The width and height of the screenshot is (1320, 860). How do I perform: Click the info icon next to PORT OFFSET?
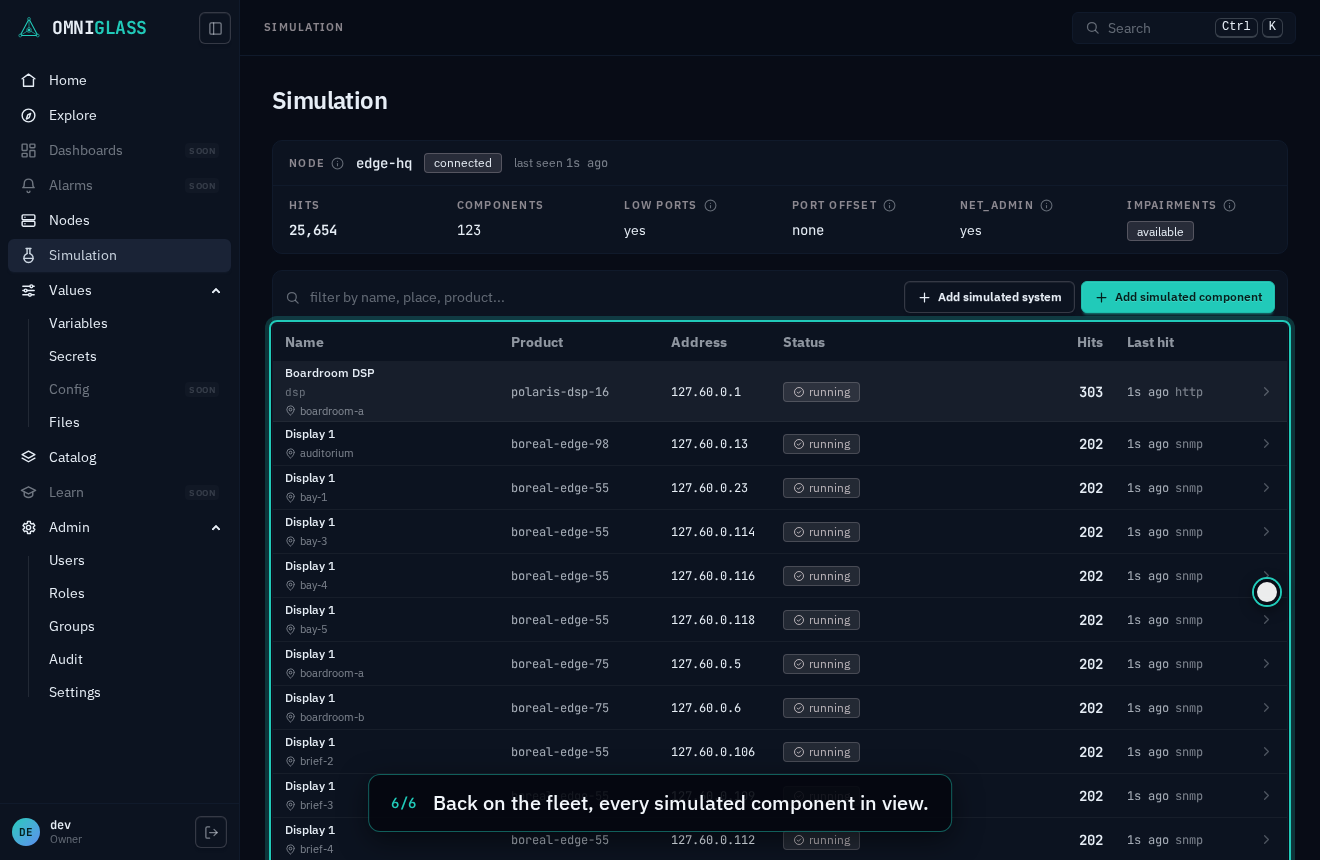pos(890,205)
